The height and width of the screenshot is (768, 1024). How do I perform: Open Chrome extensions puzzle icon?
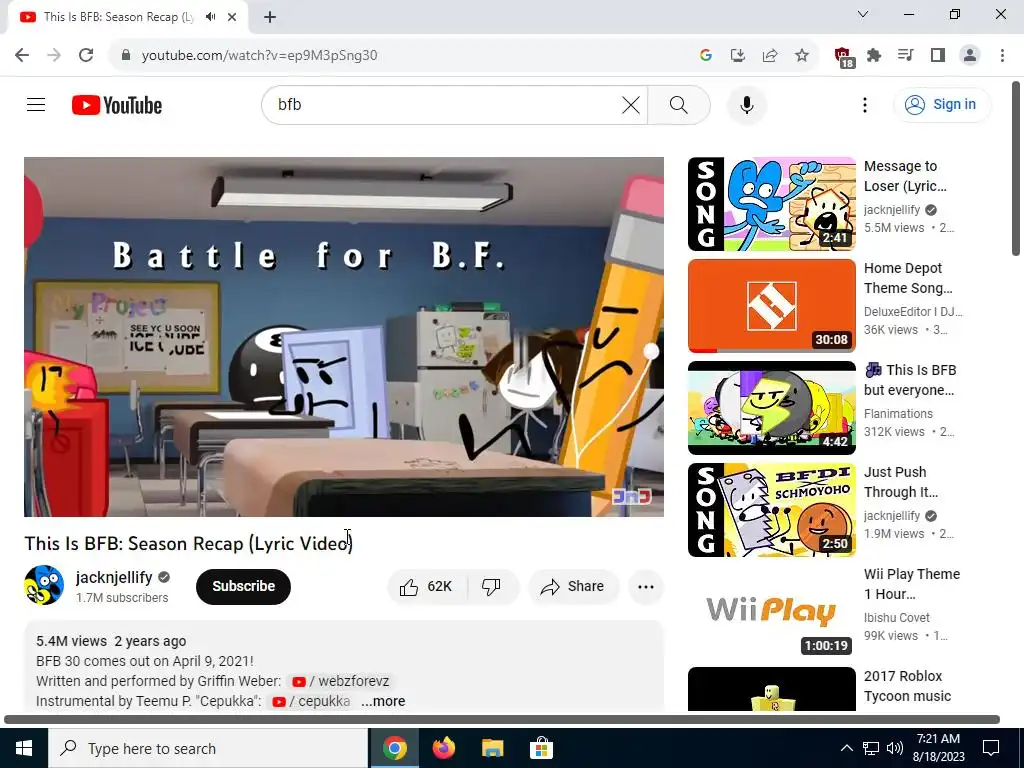click(x=874, y=55)
